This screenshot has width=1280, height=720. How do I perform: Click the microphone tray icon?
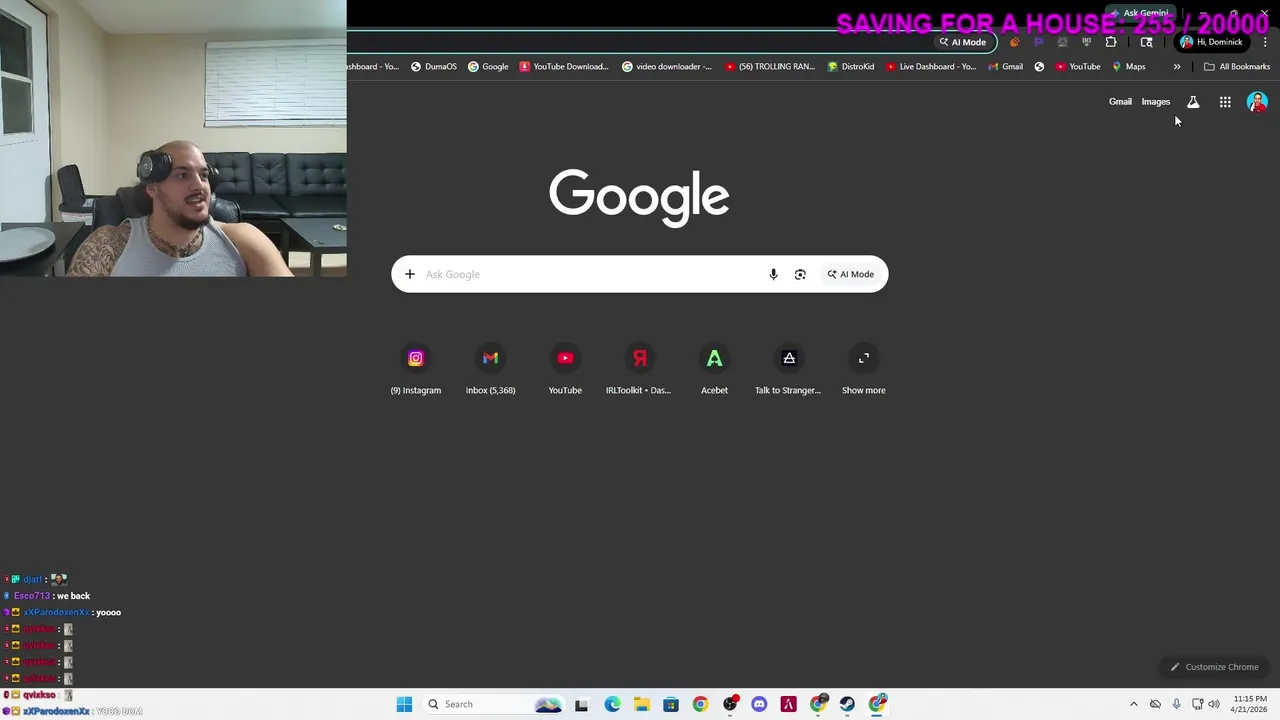coord(1176,704)
